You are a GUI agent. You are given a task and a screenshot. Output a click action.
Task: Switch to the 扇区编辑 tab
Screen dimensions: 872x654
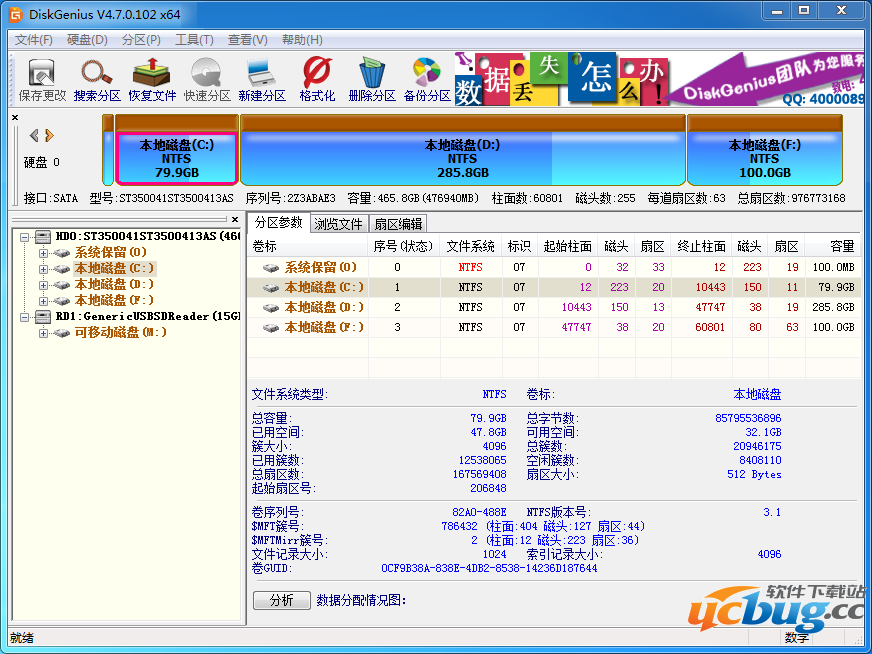(x=397, y=222)
